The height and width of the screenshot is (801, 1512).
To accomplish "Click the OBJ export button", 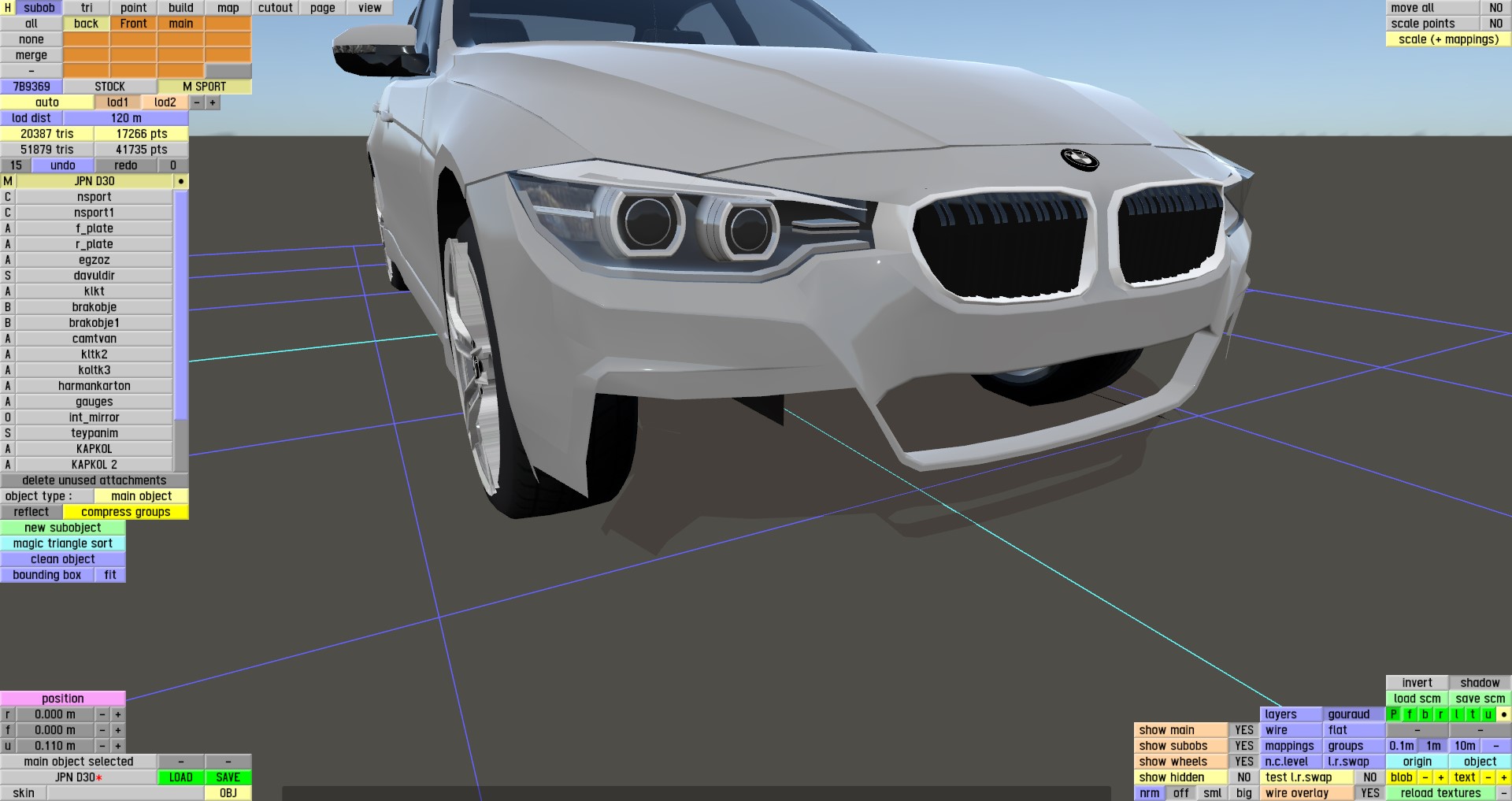I will click(x=228, y=793).
